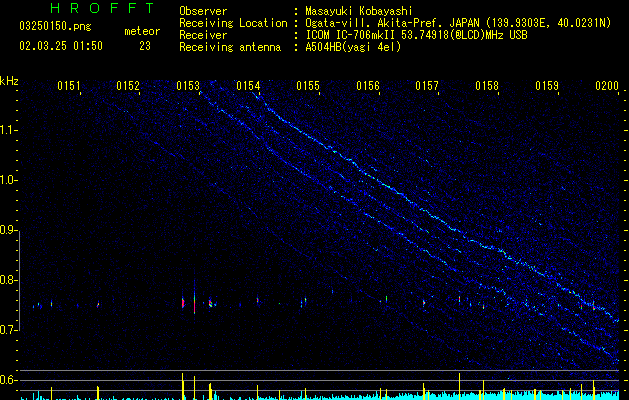Click the 0200 time marker
629x400 pixels.
[x=607, y=86]
